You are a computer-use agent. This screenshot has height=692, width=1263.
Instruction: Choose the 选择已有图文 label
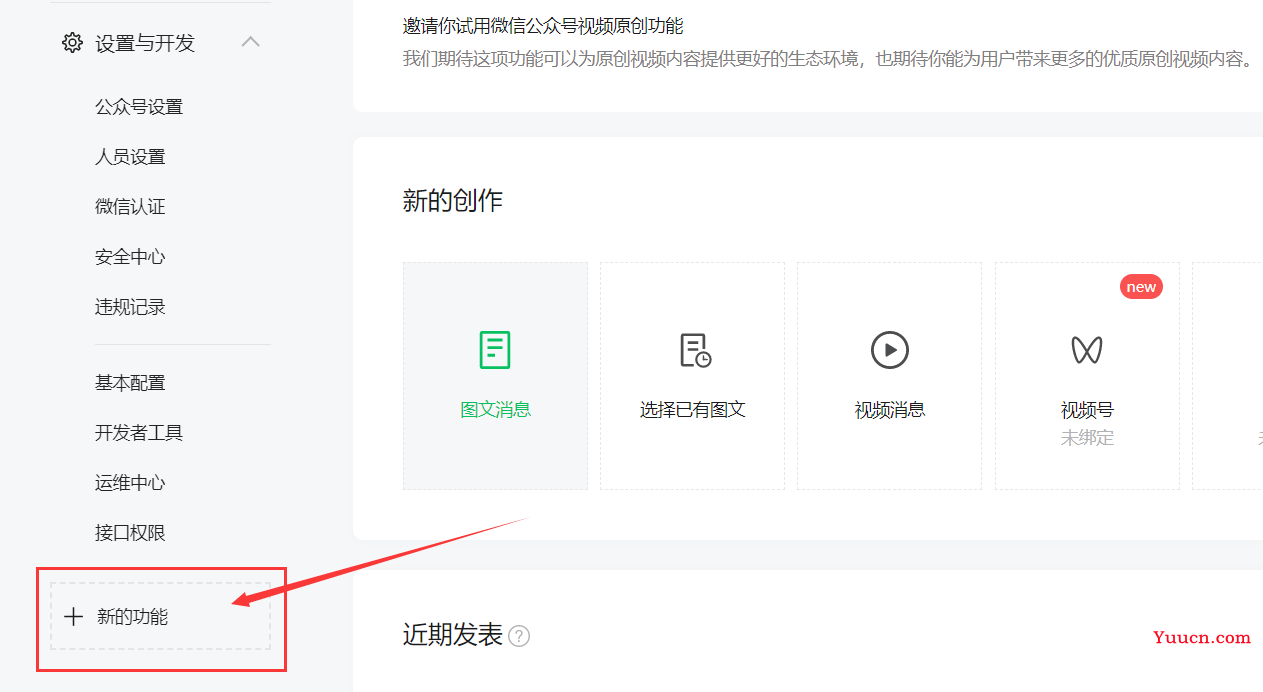[693, 410]
